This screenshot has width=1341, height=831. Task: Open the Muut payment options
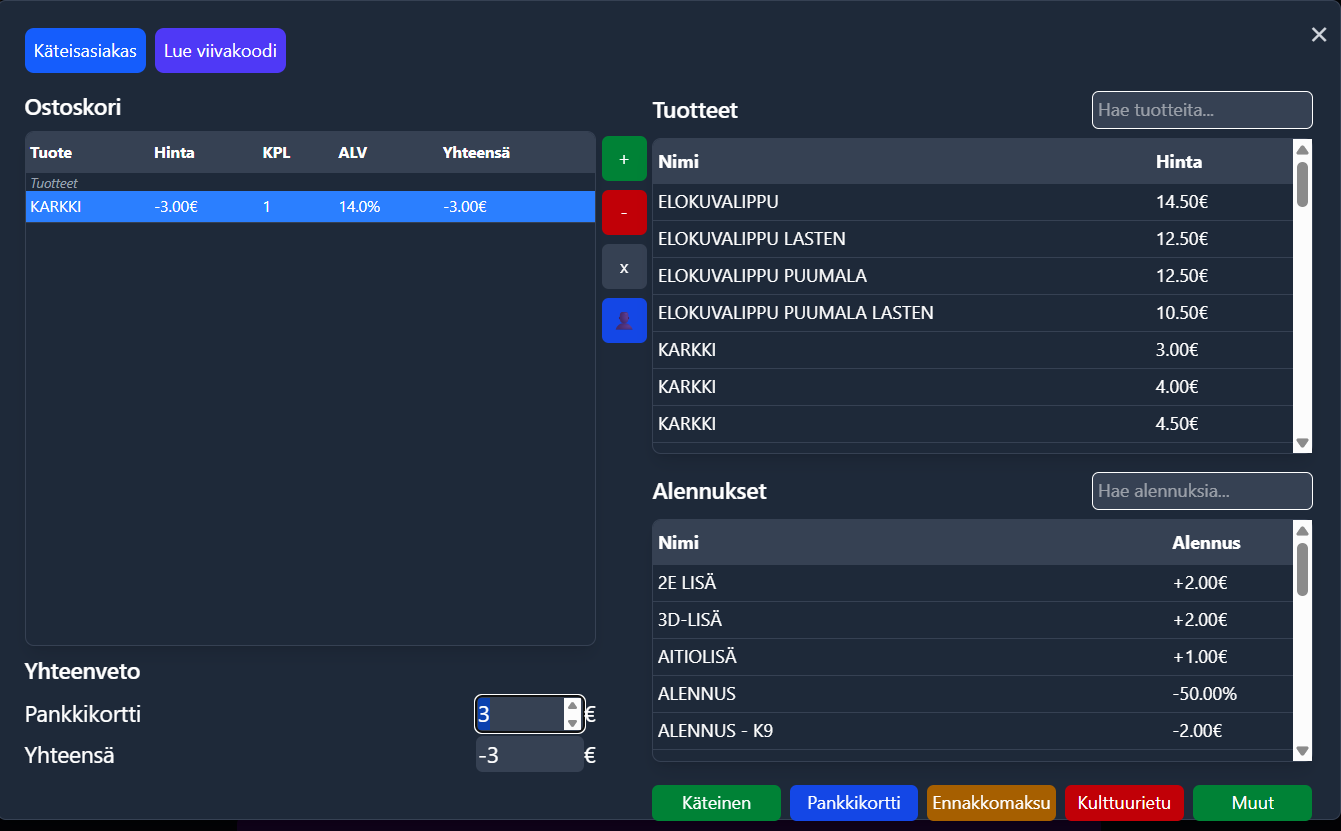coord(1252,803)
